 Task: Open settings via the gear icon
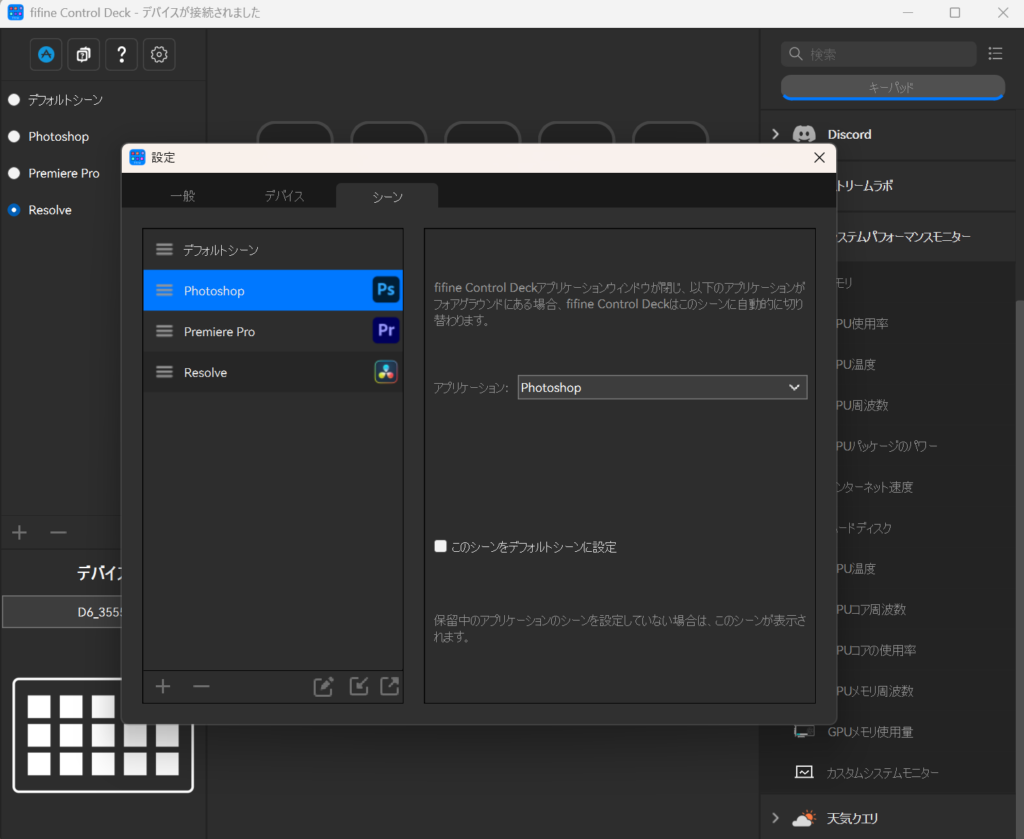pos(159,55)
